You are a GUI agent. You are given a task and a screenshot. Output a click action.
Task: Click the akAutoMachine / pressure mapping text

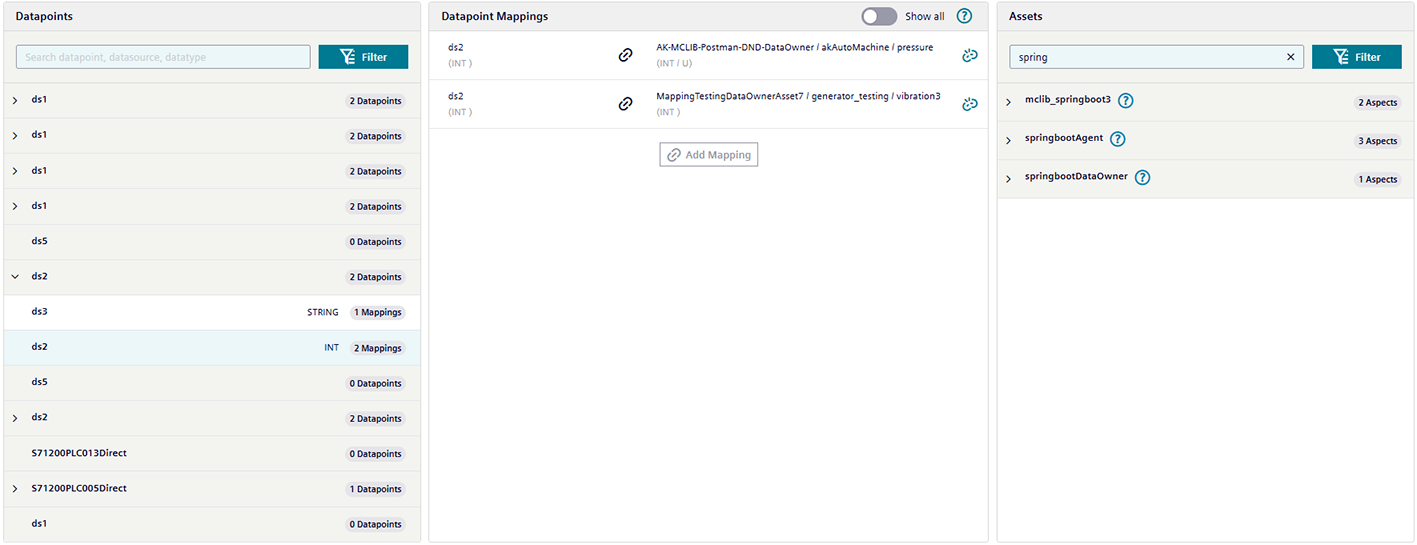pyautogui.click(x=795, y=48)
